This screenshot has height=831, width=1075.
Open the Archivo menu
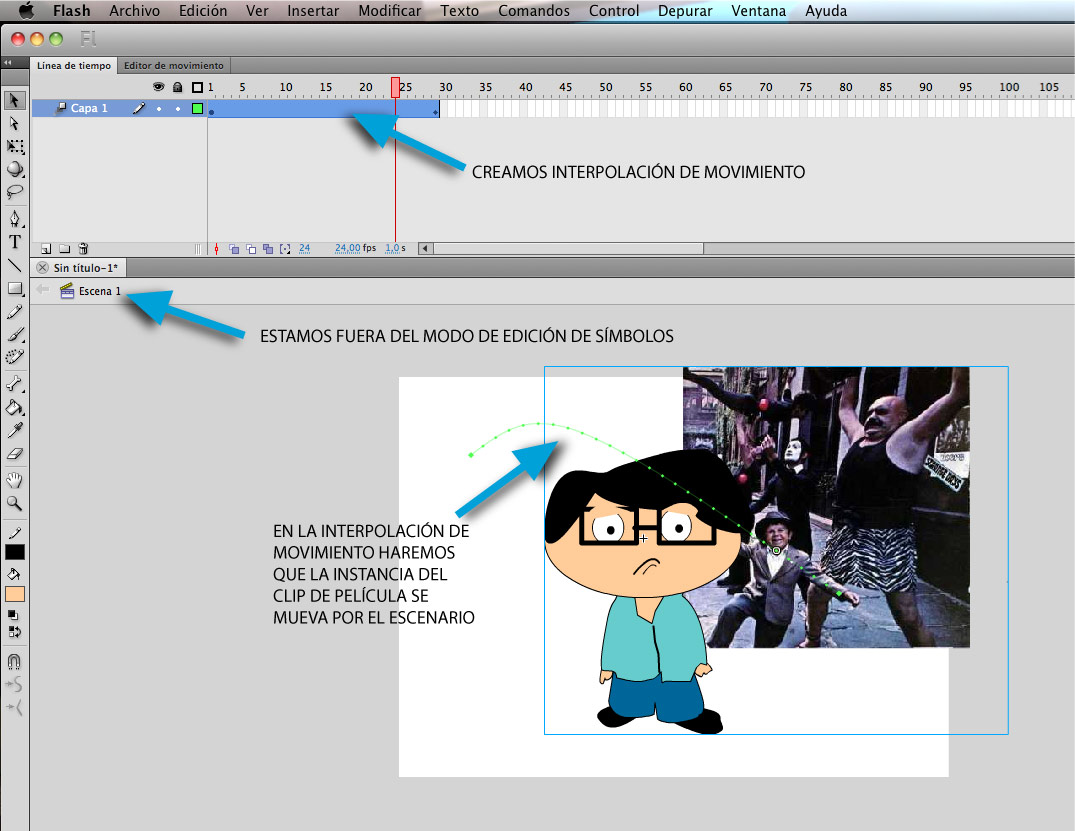pos(134,11)
